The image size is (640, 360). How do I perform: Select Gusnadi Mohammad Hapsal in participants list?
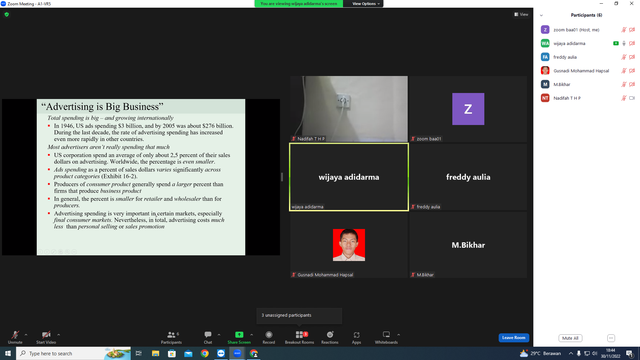click(x=587, y=71)
